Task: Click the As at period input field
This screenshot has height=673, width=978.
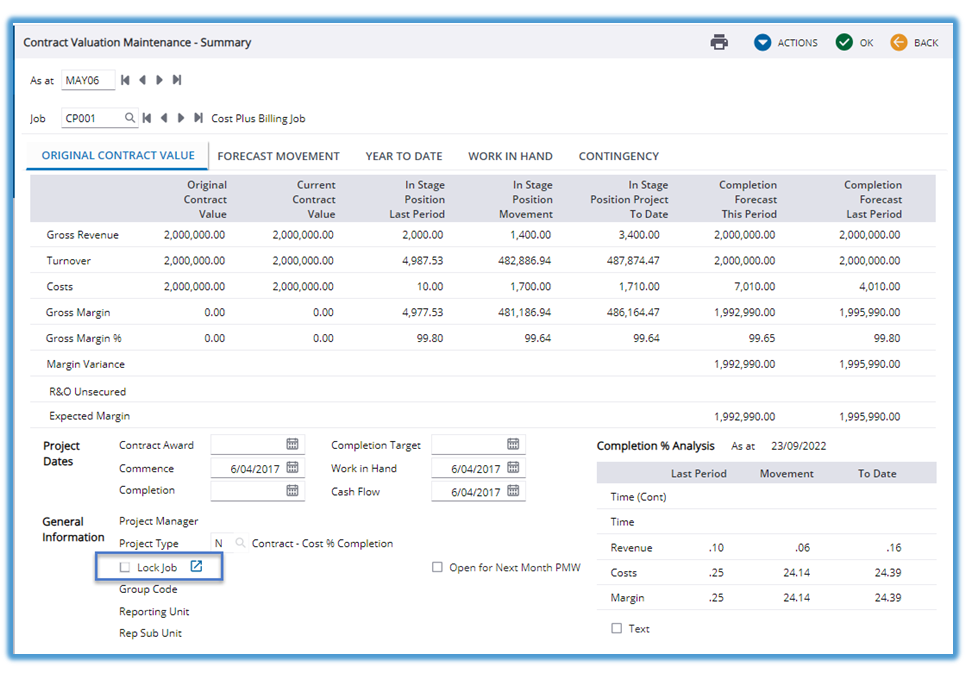Action: (86, 80)
